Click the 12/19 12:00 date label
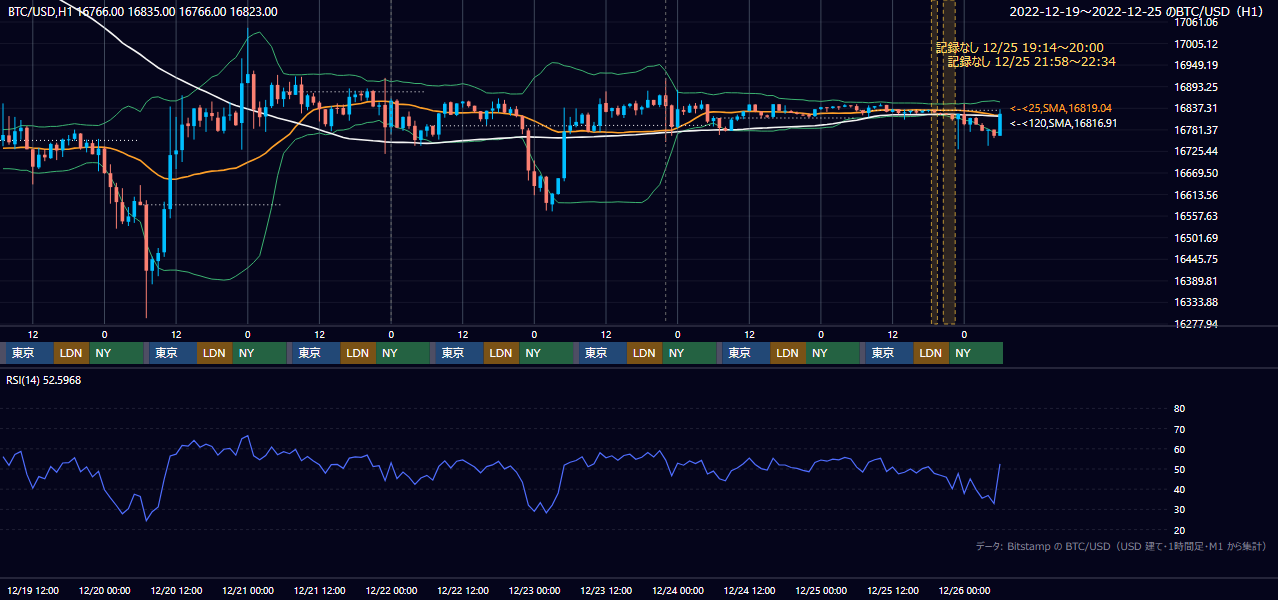This screenshot has height=600, width=1278. point(33,590)
